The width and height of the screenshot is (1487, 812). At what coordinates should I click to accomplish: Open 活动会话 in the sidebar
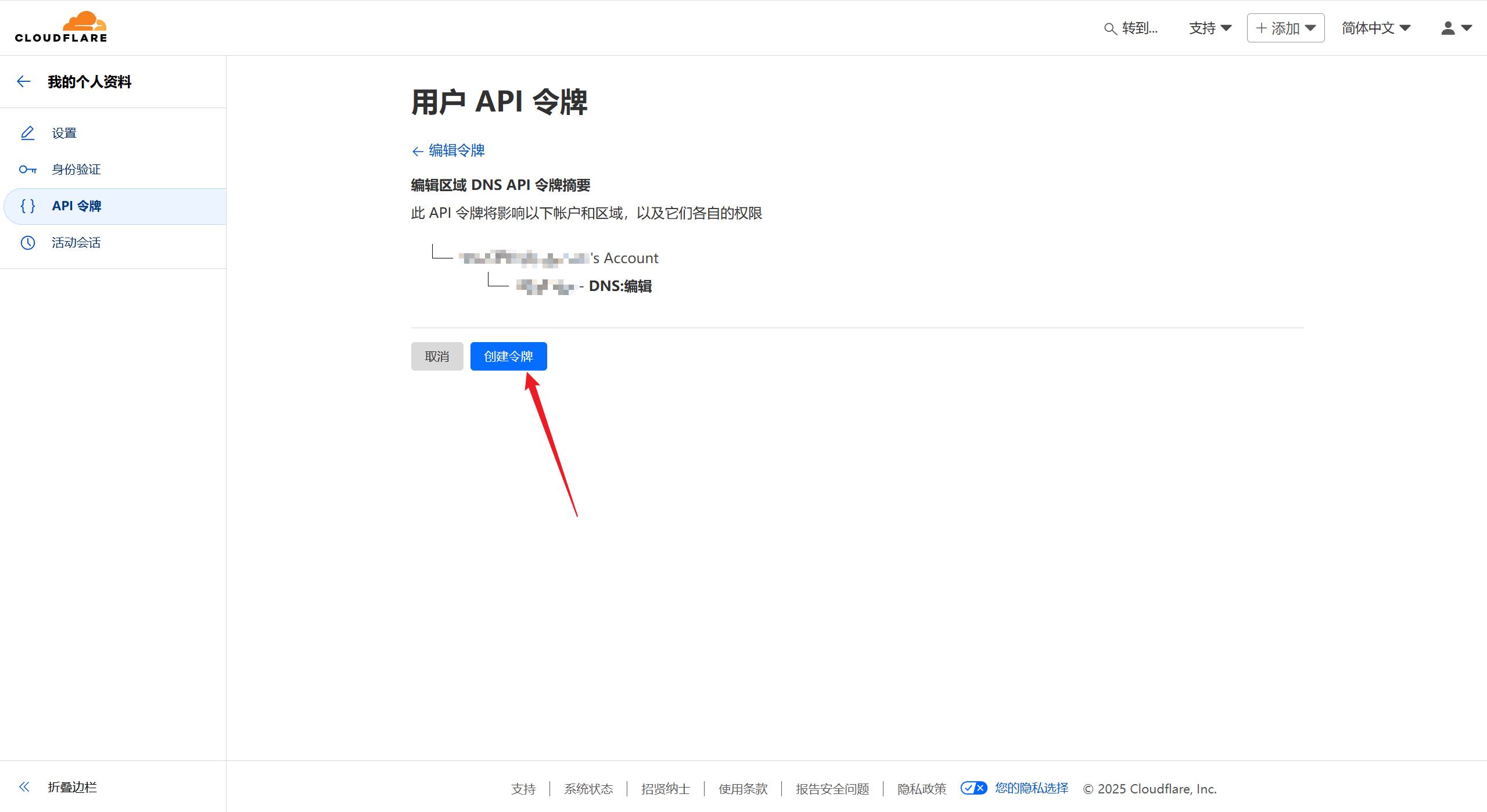[113, 243]
